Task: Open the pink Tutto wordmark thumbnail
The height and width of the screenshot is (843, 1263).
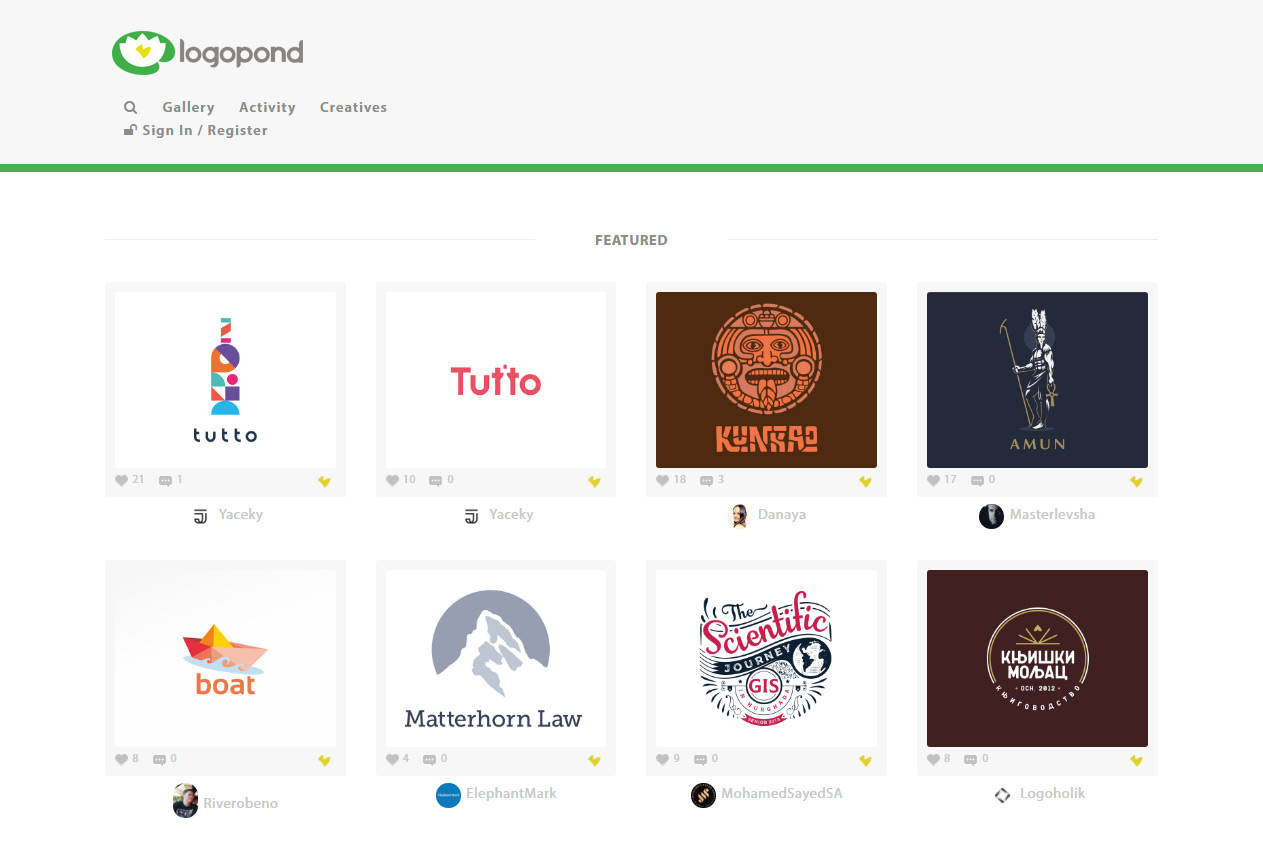Action: click(x=496, y=380)
